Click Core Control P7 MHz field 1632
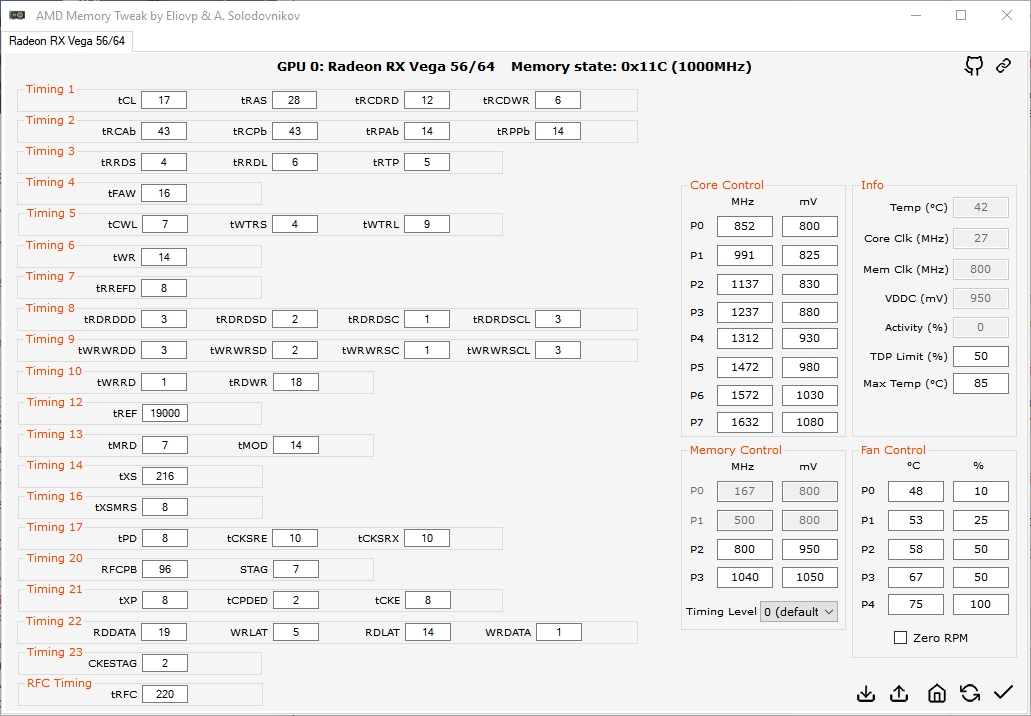The width and height of the screenshot is (1031, 716). 744,422
